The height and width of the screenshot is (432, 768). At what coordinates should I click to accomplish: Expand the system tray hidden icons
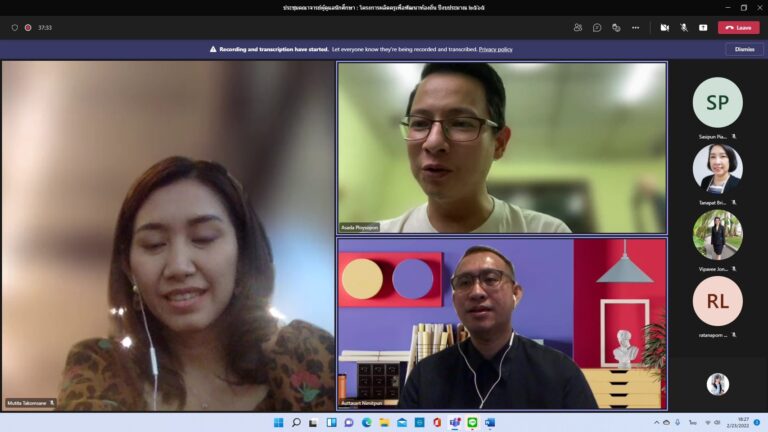656,422
